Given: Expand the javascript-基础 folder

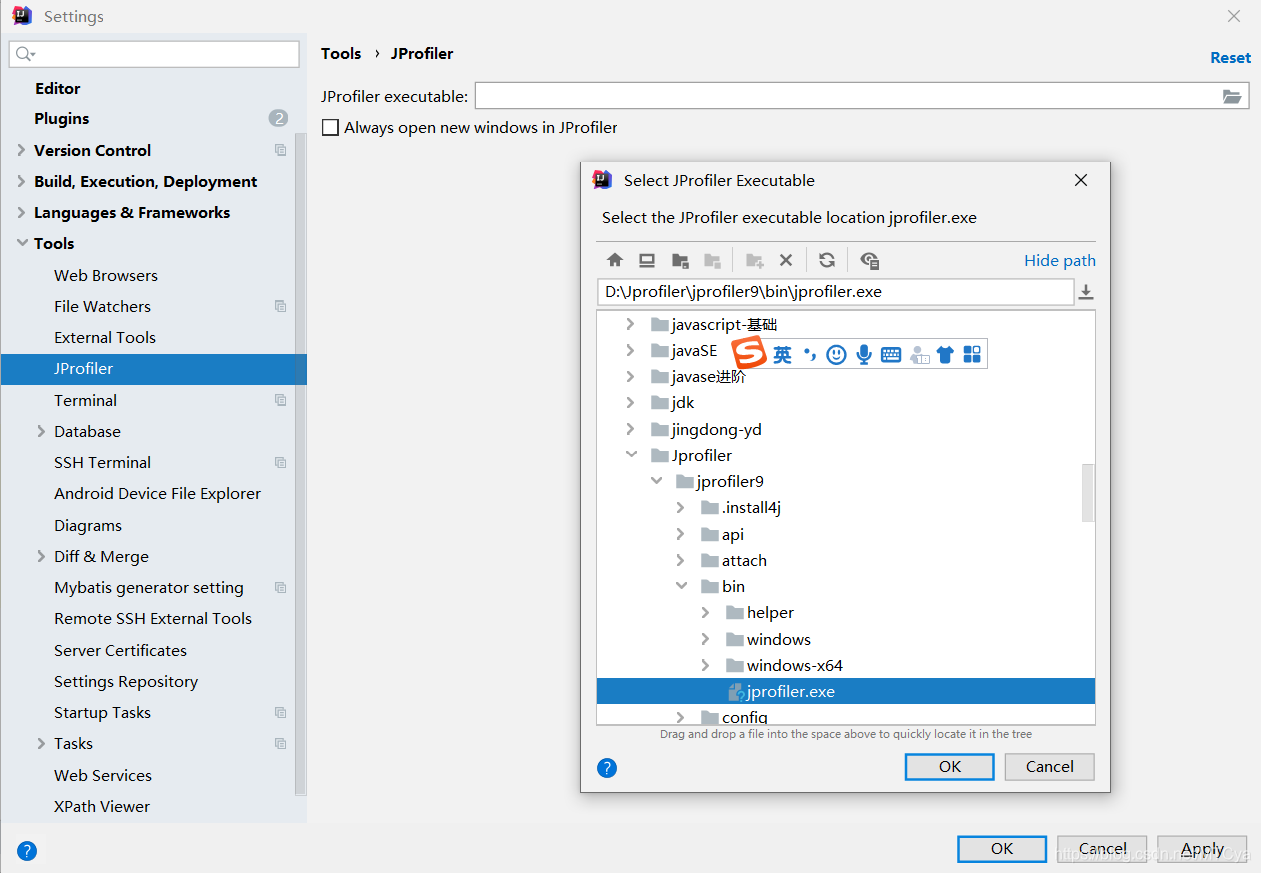Looking at the screenshot, I should (x=630, y=324).
